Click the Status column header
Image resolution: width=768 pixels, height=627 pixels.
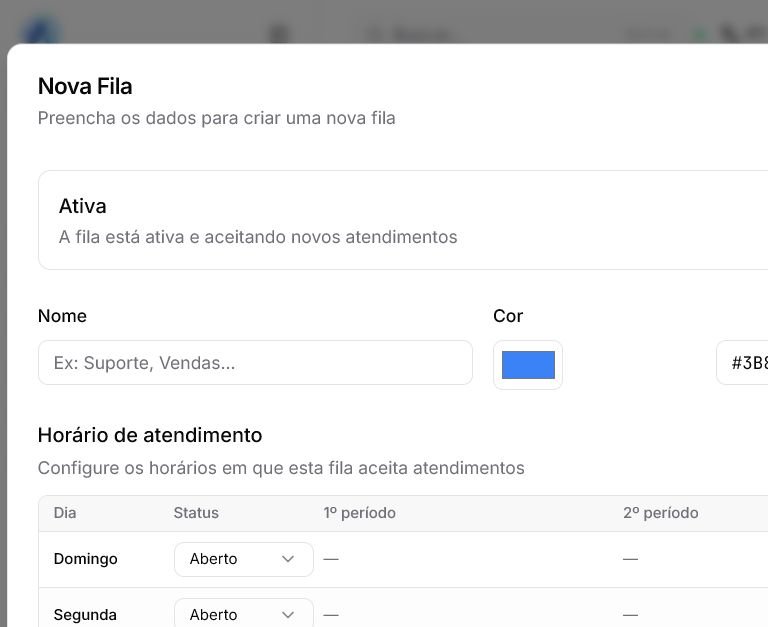pos(196,513)
